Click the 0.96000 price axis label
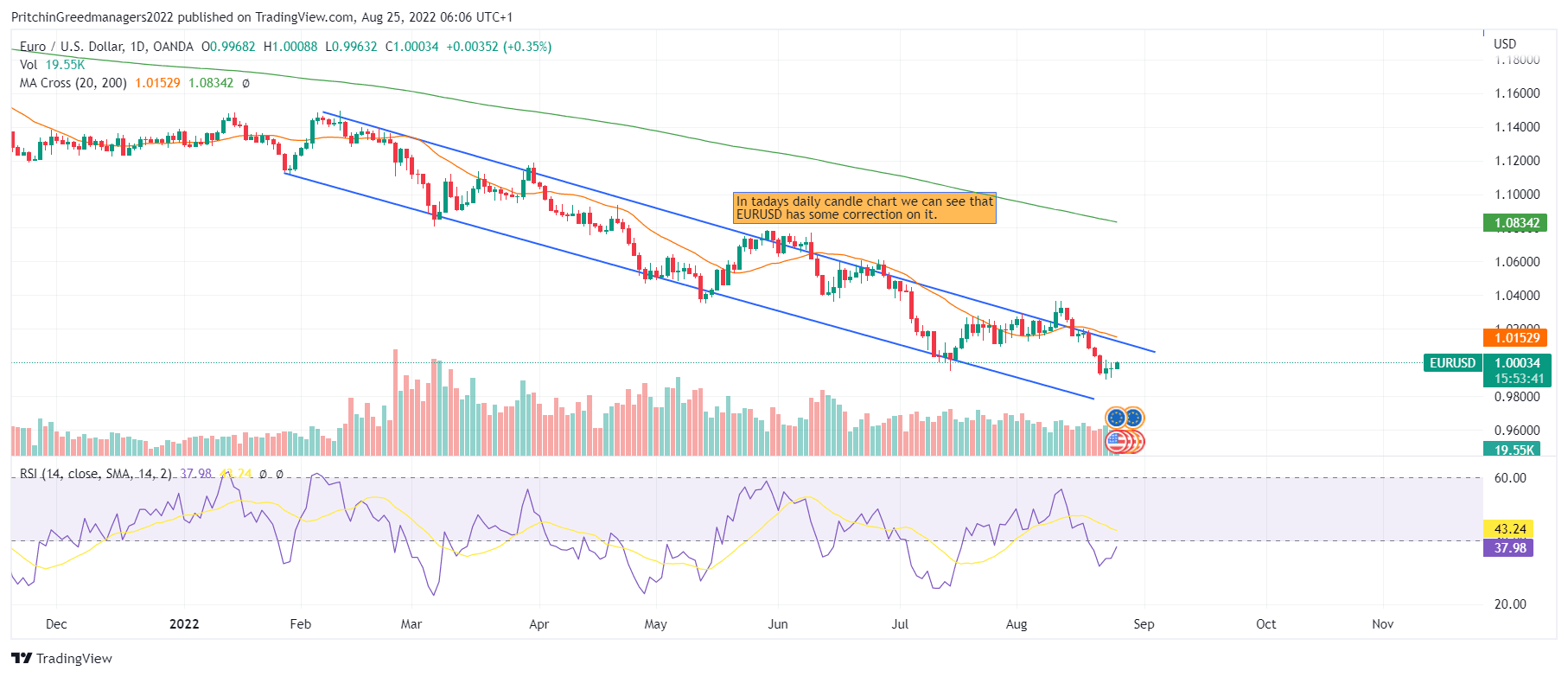This screenshot has height=677, width=1568. point(1517,431)
